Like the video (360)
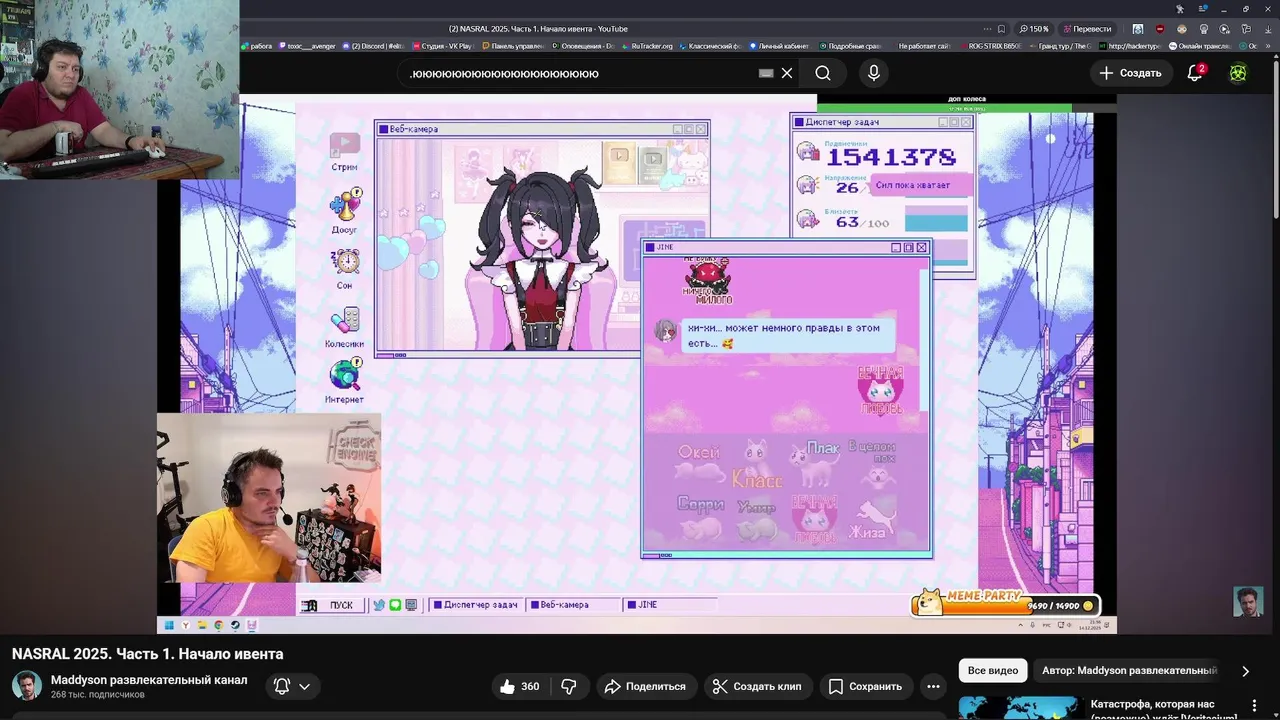The width and height of the screenshot is (1280, 720). 520,686
